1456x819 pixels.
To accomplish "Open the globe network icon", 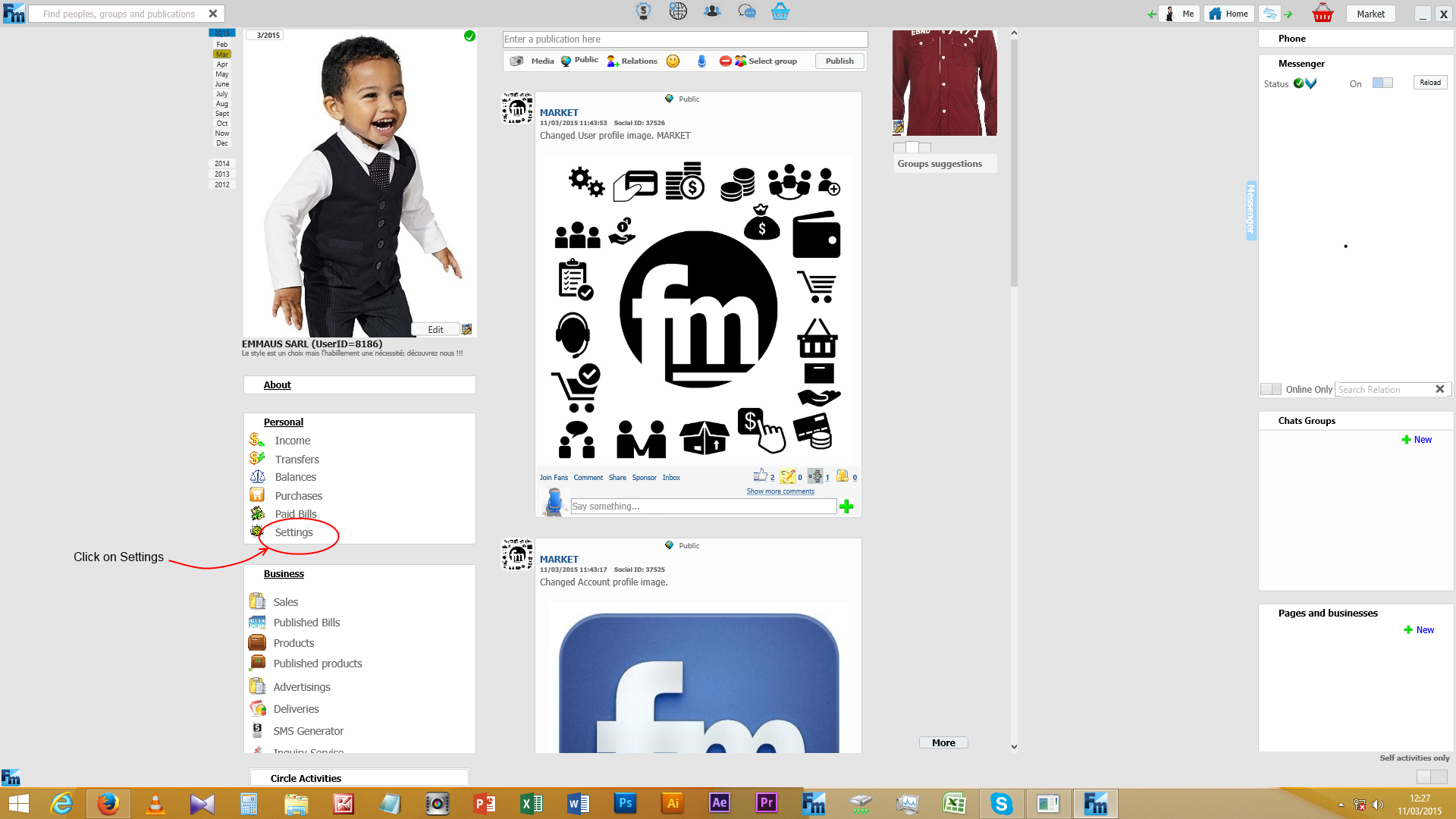I will click(x=678, y=11).
